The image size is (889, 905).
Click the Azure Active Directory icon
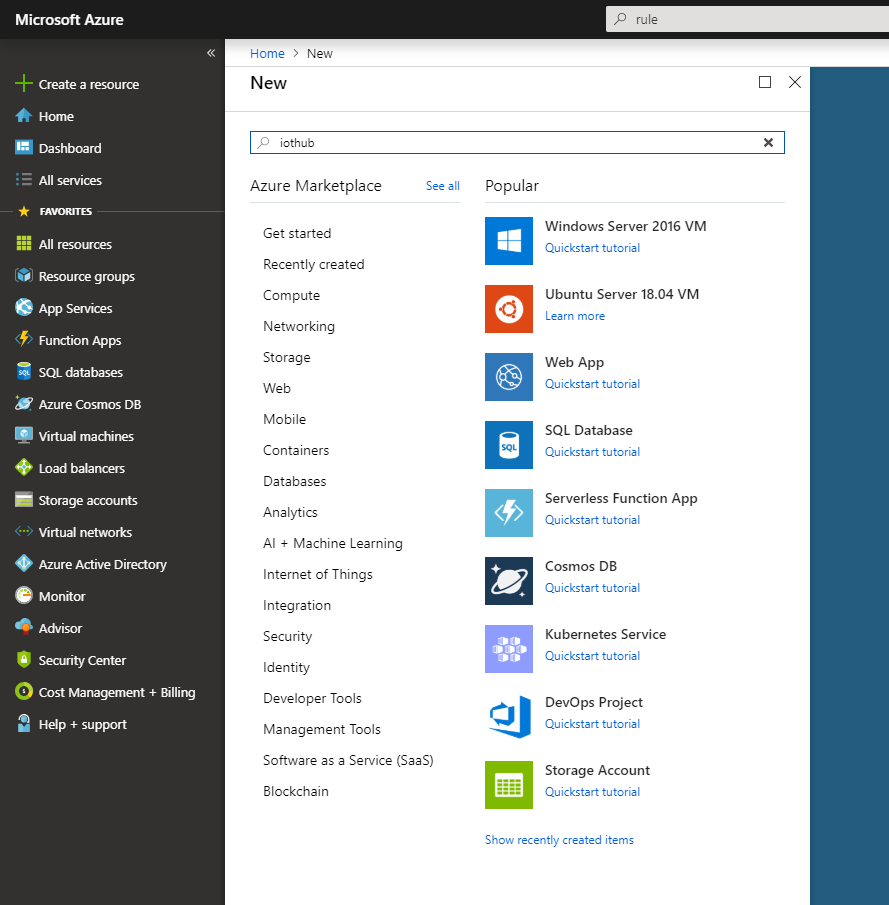click(x=24, y=564)
